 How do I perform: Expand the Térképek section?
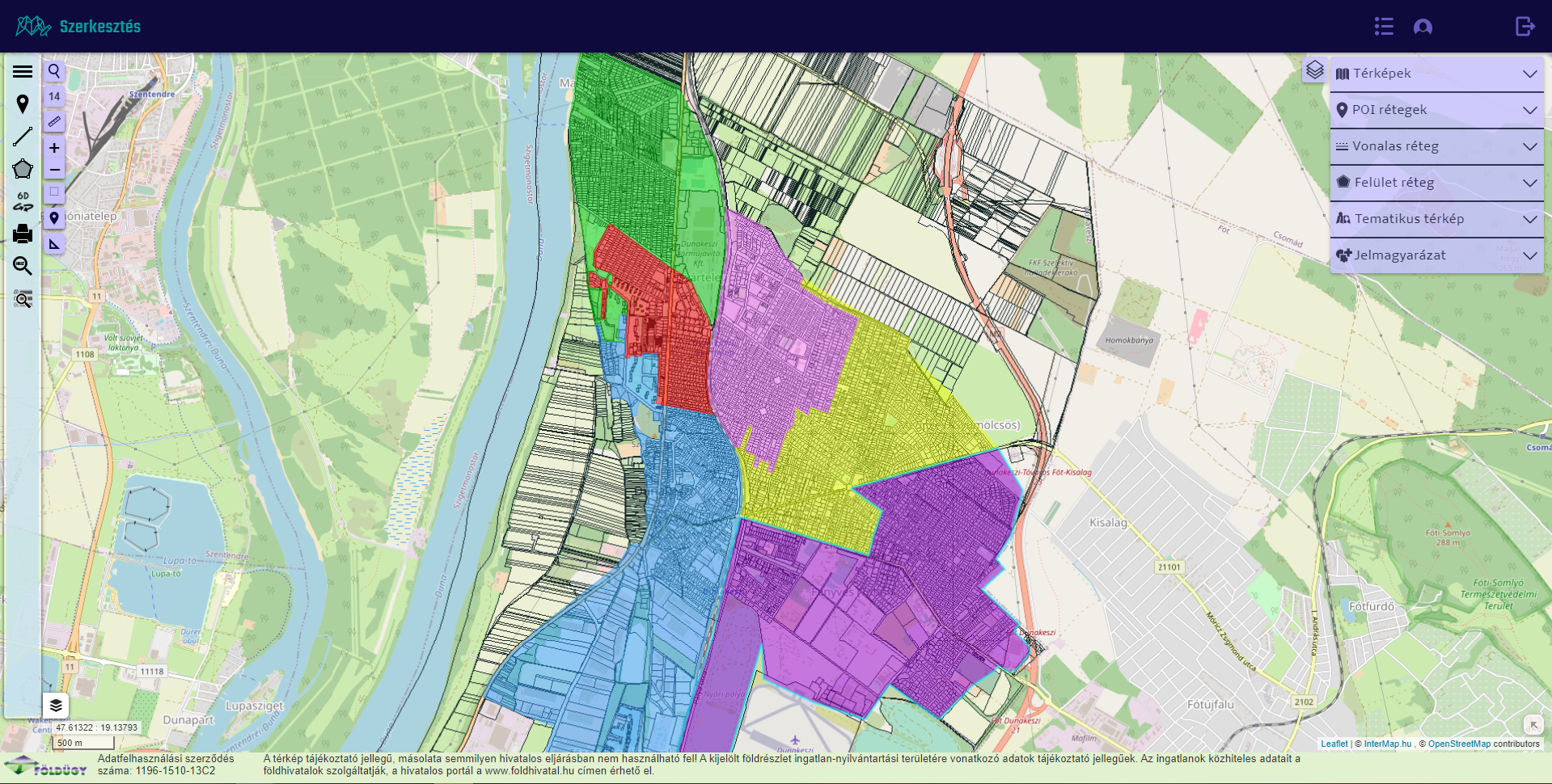(1436, 74)
